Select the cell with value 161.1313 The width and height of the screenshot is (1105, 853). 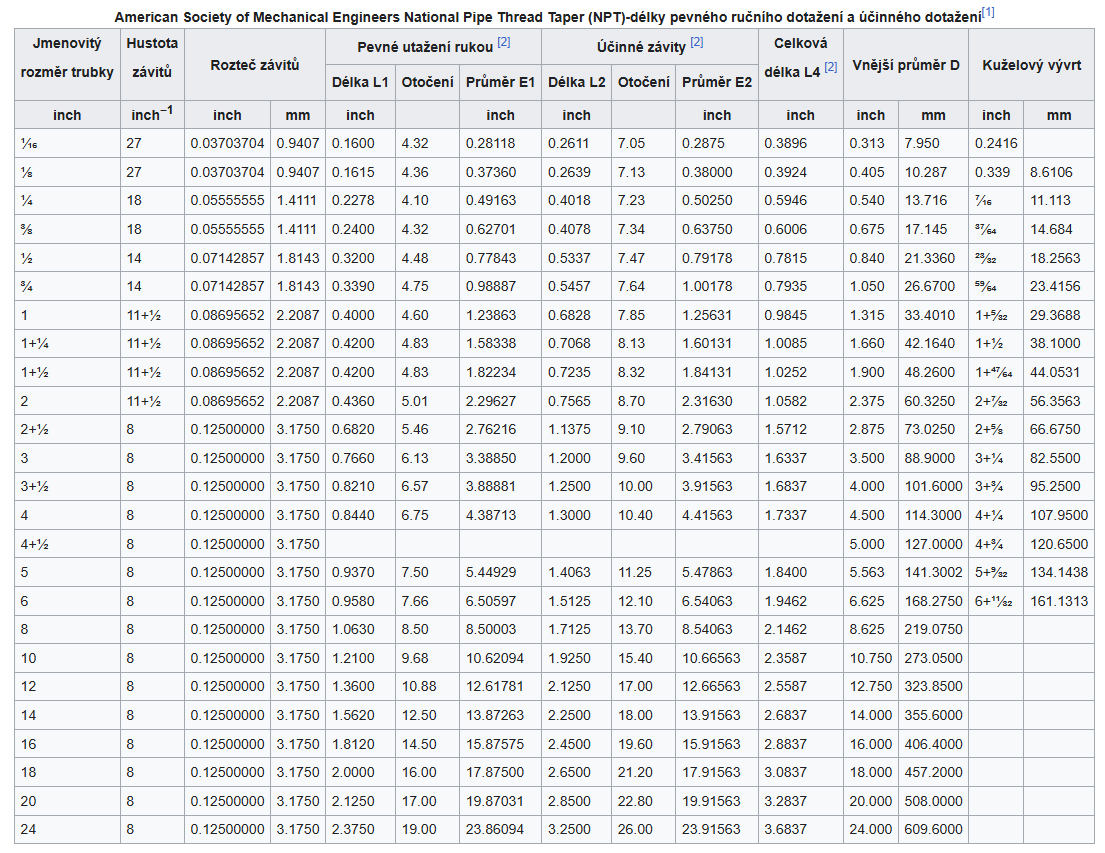click(1059, 601)
